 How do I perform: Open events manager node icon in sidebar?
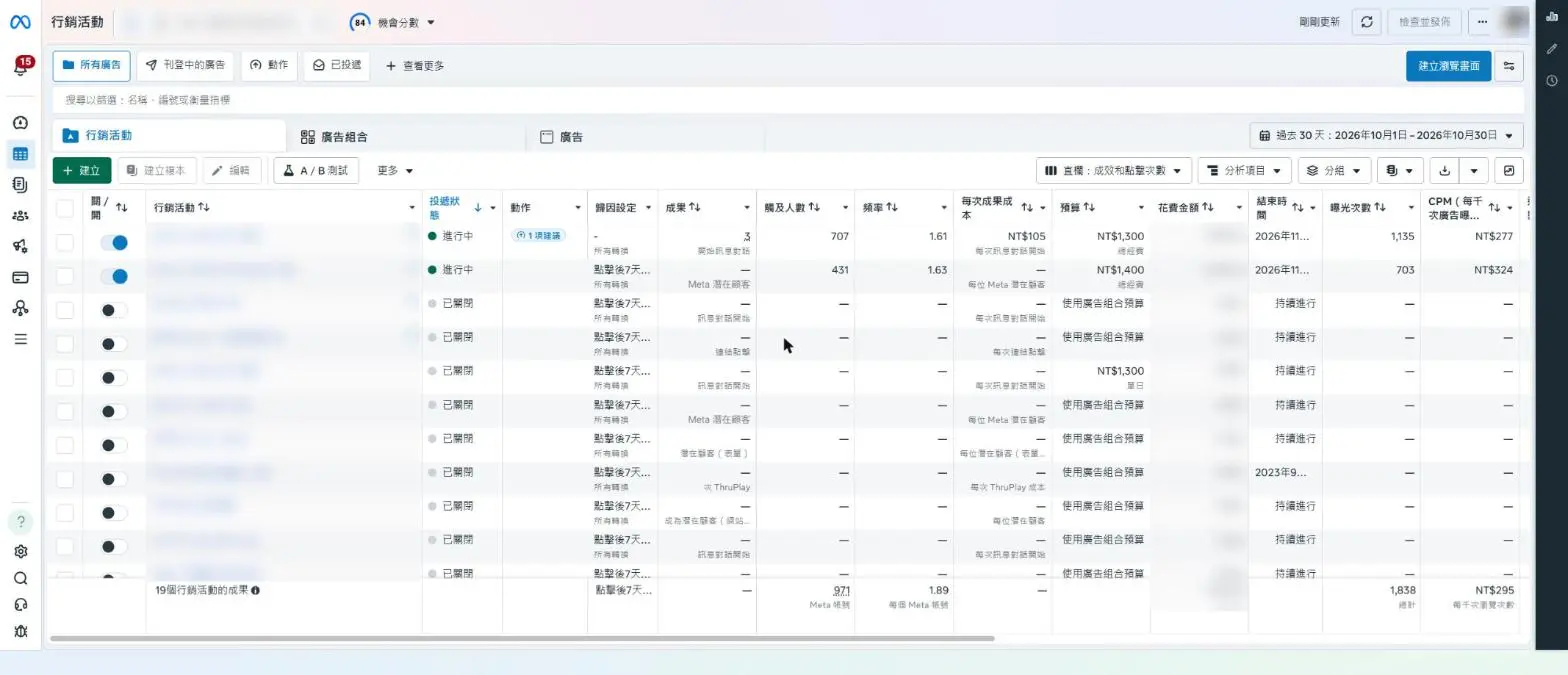click(20, 308)
